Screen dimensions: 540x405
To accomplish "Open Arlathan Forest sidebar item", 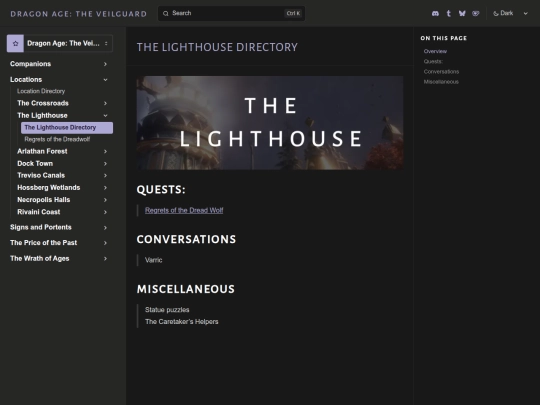I will pyautogui.click(x=42, y=151).
